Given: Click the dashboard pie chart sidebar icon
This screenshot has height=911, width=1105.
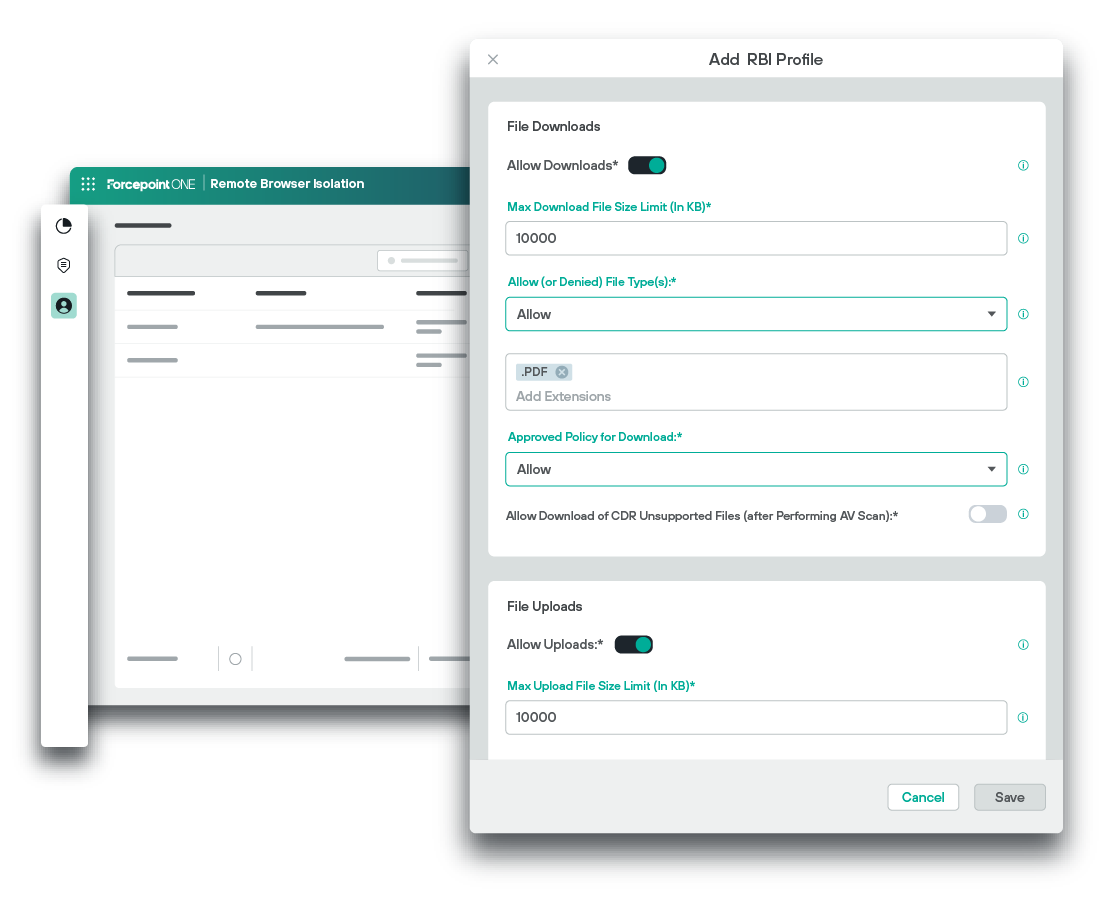Looking at the screenshot, I should tap(64, 226).
